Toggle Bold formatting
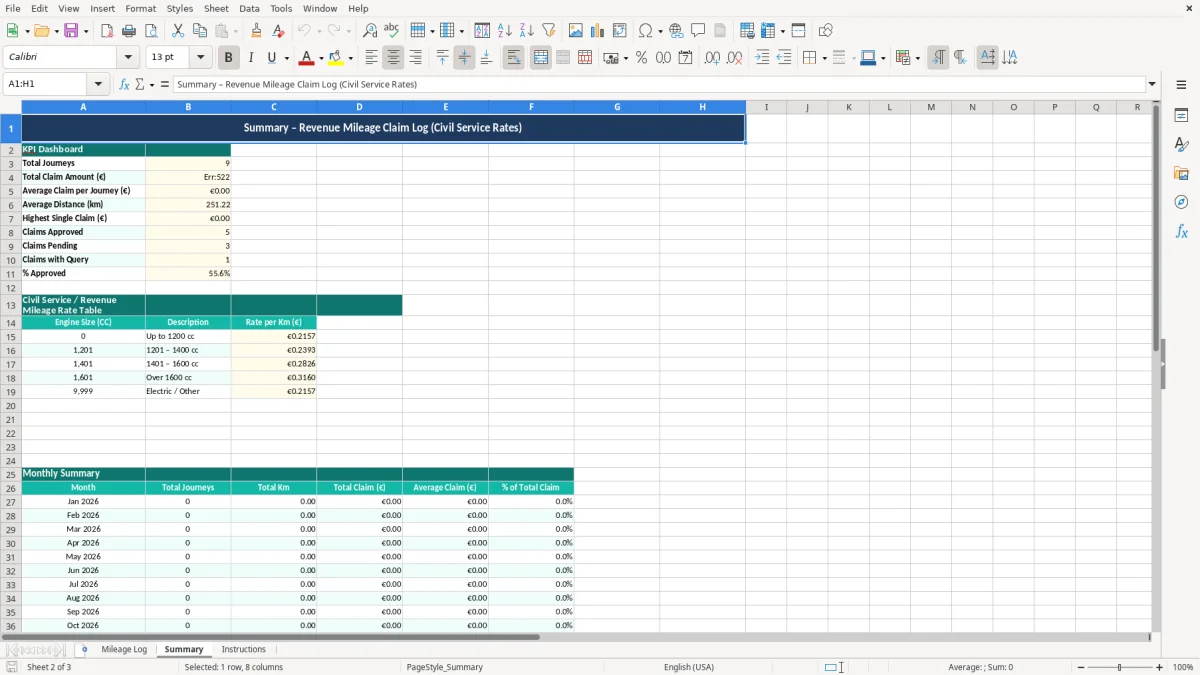Viewport: 1200px width, 675px height. pyautogui.click(x=229, y=58)
